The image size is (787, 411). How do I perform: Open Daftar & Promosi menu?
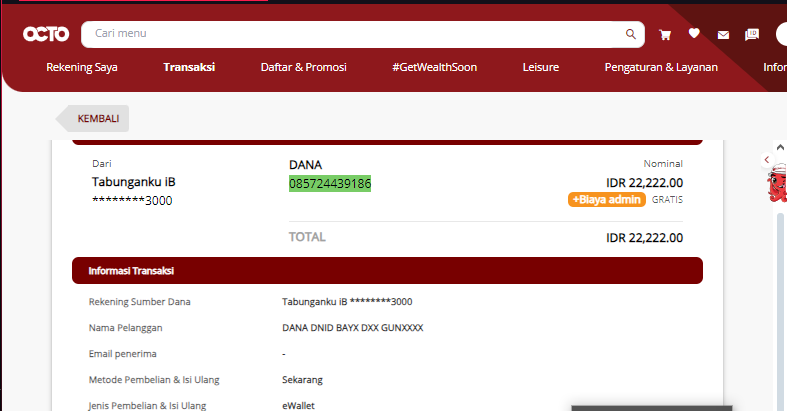[x=304, y=67]
